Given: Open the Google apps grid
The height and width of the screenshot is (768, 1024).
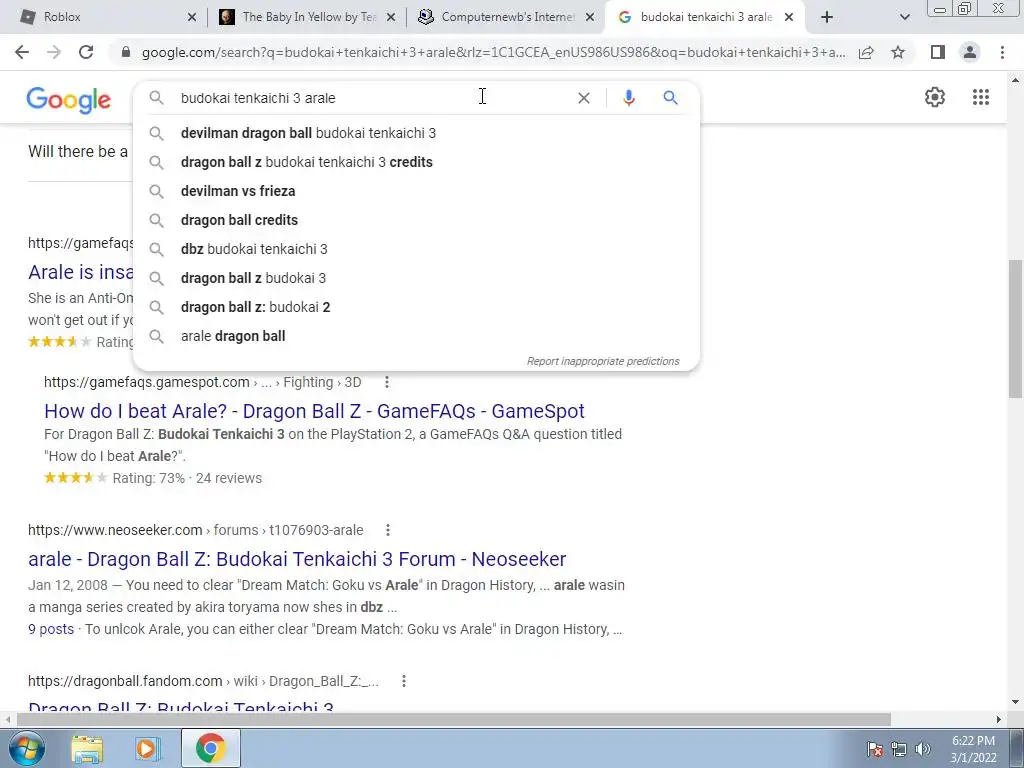Looking at the screenshot, I should pos(981,97).
